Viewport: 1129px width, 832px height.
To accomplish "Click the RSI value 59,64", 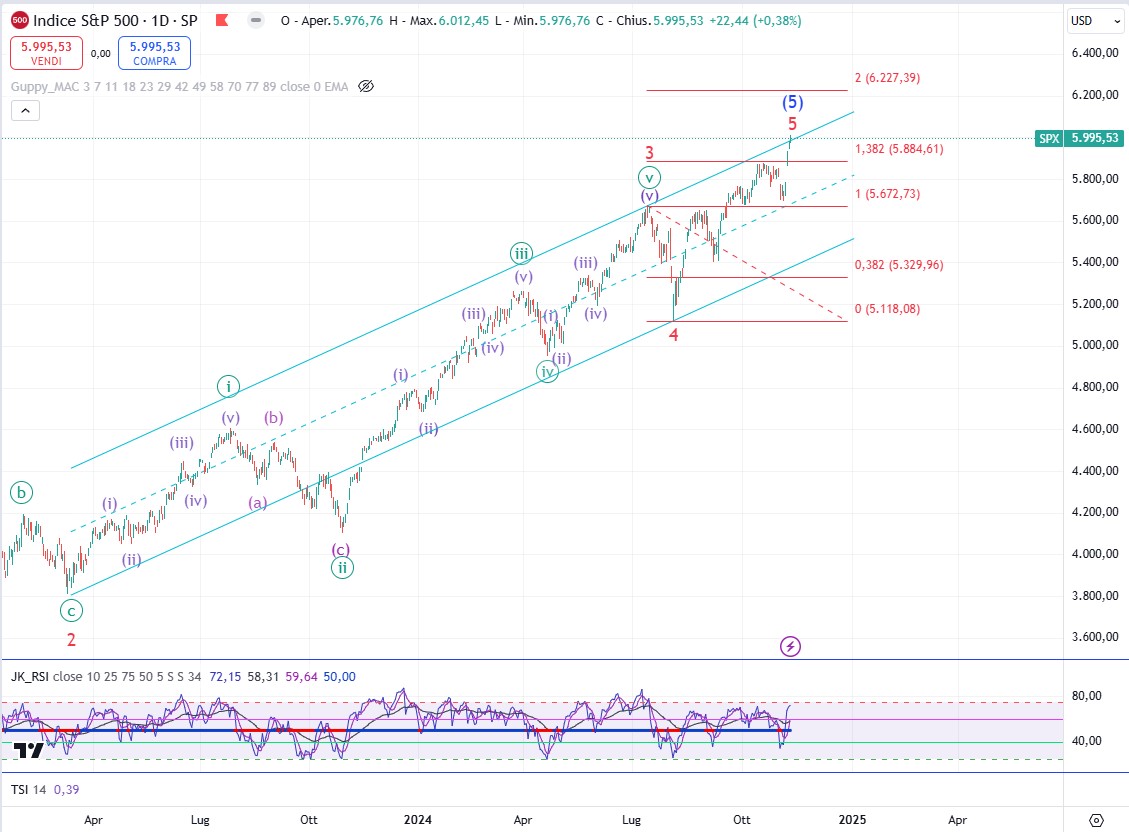I will coord(301,677).
